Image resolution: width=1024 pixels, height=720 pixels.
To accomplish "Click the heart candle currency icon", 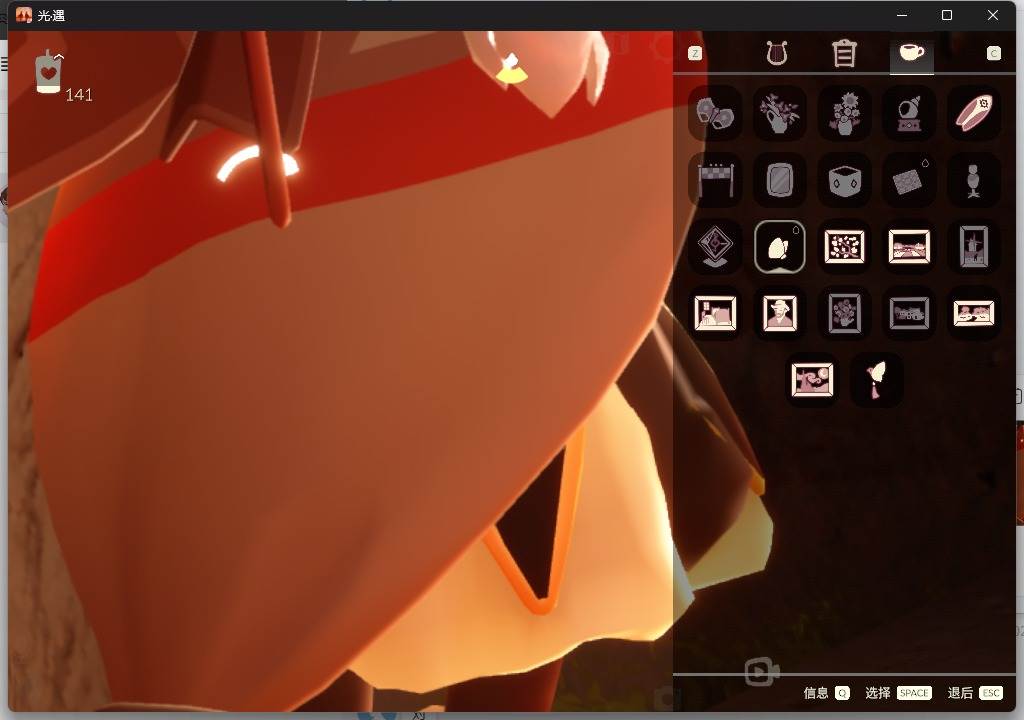I will coord(49,72).
